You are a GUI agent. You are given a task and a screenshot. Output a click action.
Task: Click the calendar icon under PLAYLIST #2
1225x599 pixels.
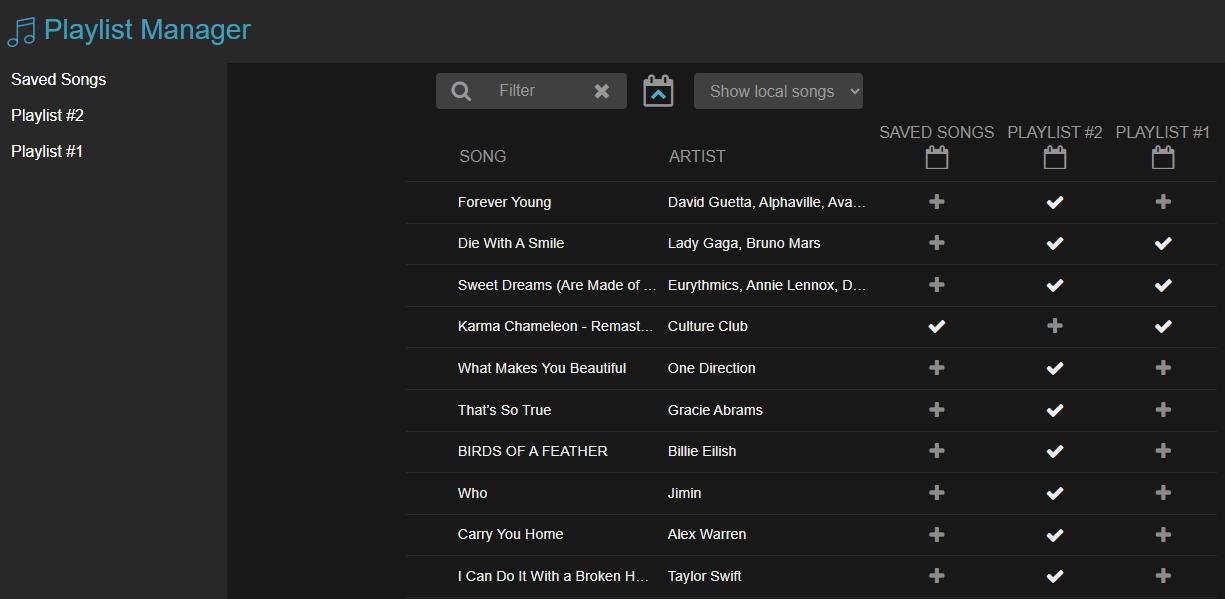pos(1054,157)
